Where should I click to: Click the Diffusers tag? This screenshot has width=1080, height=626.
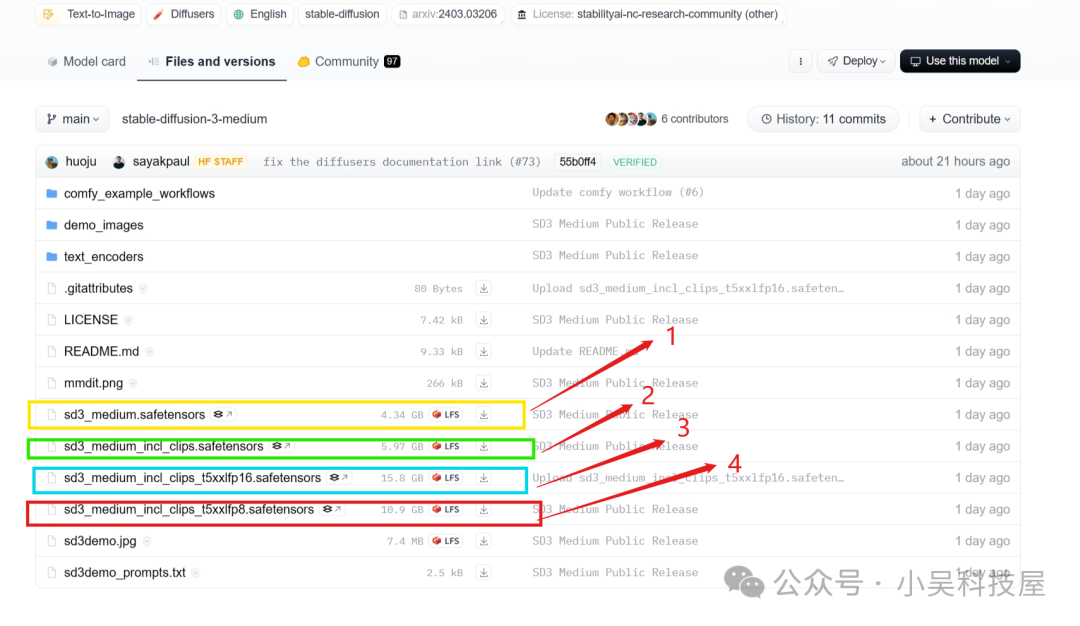[184, 14]
